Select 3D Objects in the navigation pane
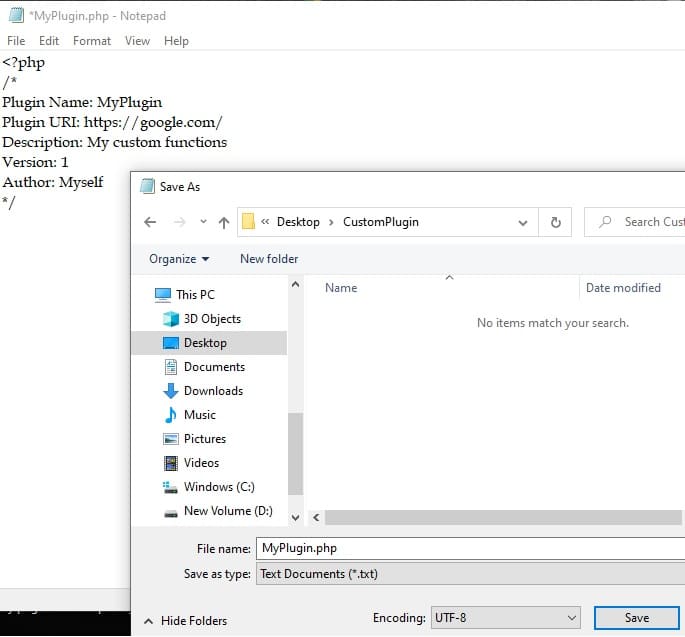The height and width of the screenshot is (637, 685). [x=211, y=319]
